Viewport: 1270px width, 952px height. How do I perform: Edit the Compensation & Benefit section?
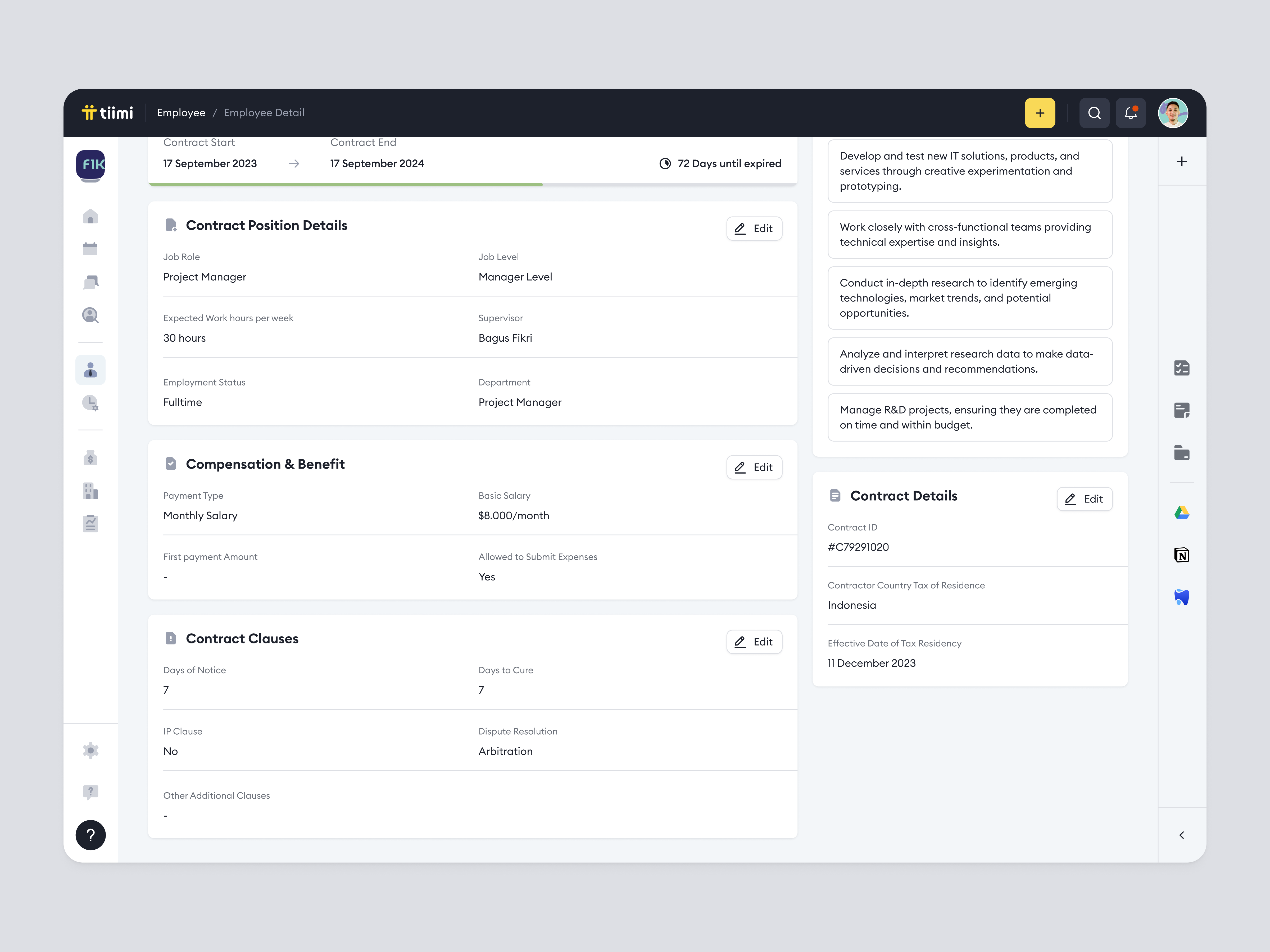pos(754,467)
